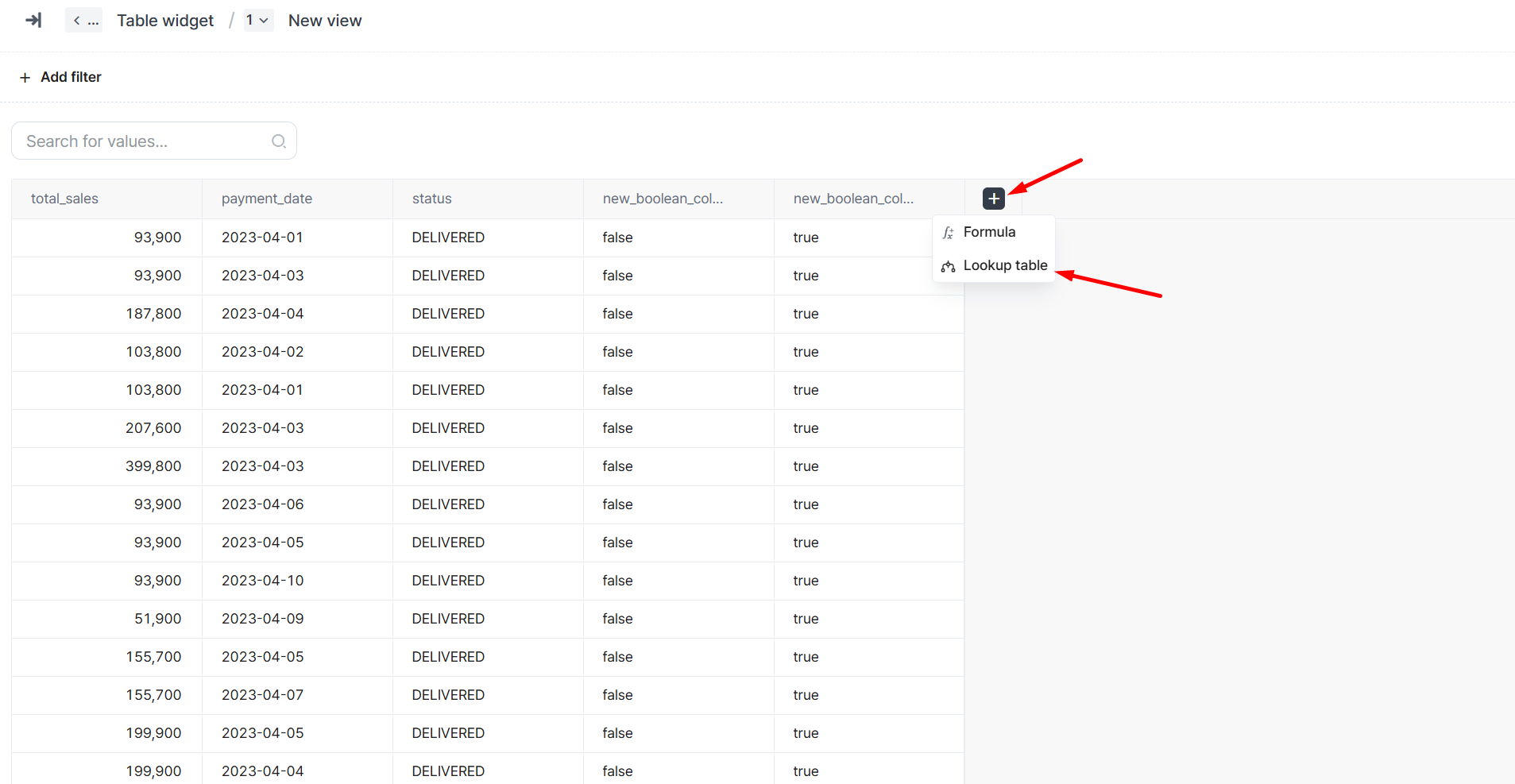Click the first new_boolean_col column header

[663, 199]
